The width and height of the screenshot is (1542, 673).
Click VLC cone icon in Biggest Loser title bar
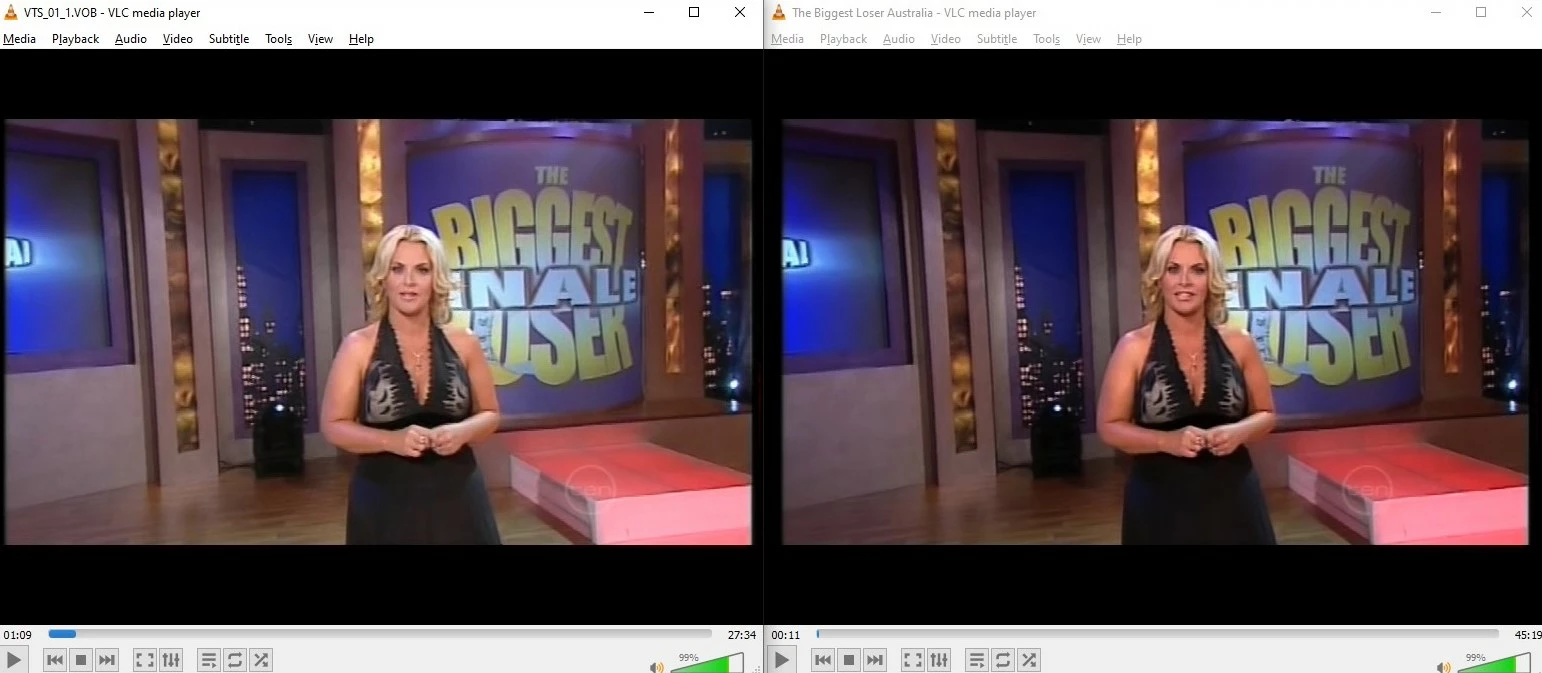tap(779, 13)
